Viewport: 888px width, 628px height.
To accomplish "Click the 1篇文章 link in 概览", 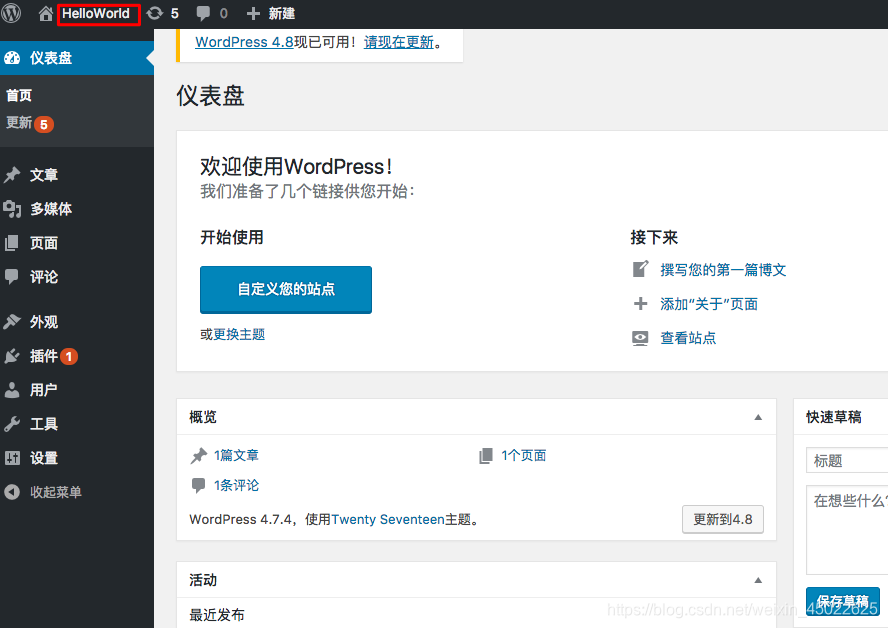I will click(x=236, y=455).
